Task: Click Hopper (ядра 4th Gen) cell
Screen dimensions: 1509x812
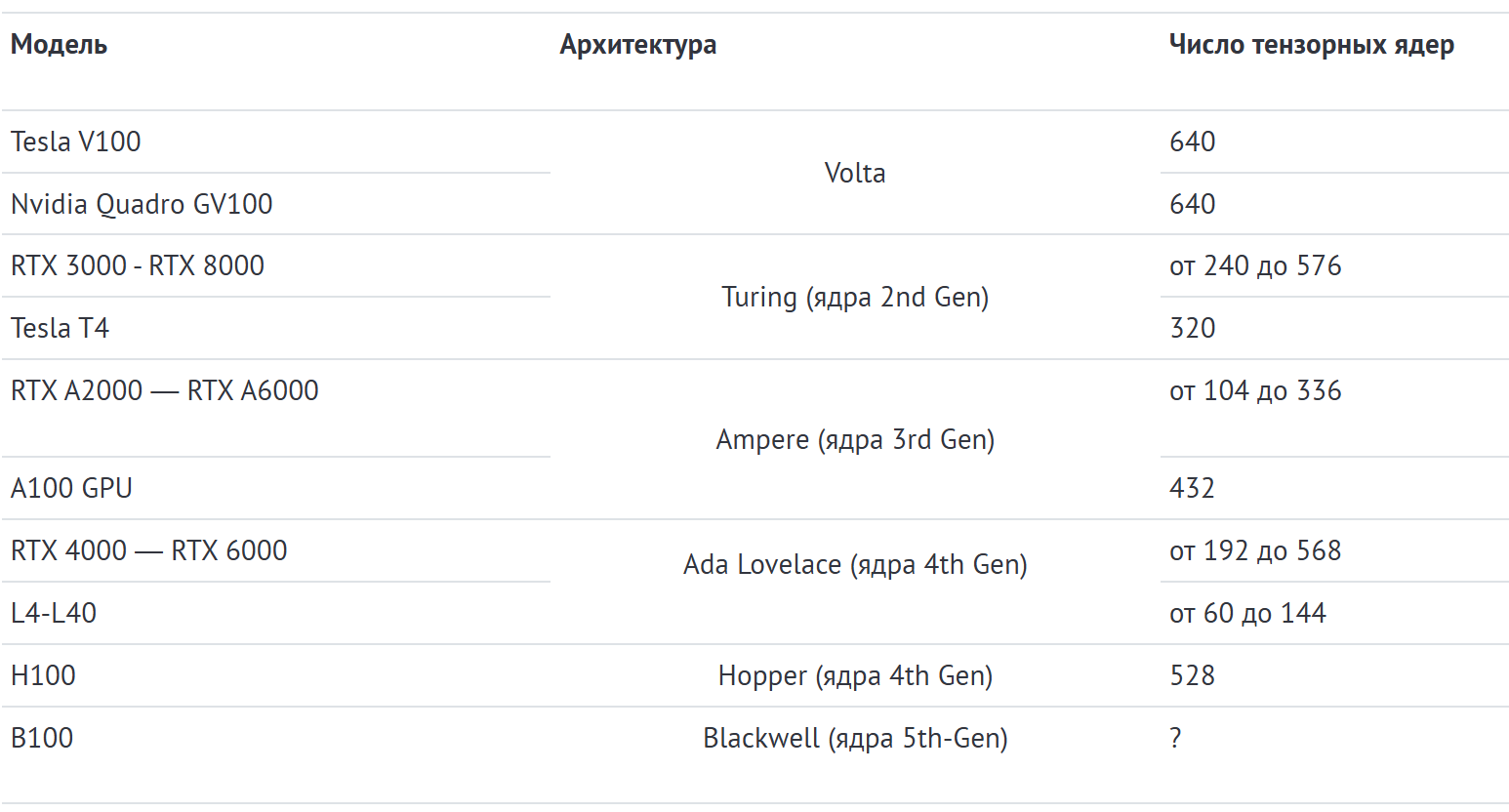Action: (x=855, y=675)
